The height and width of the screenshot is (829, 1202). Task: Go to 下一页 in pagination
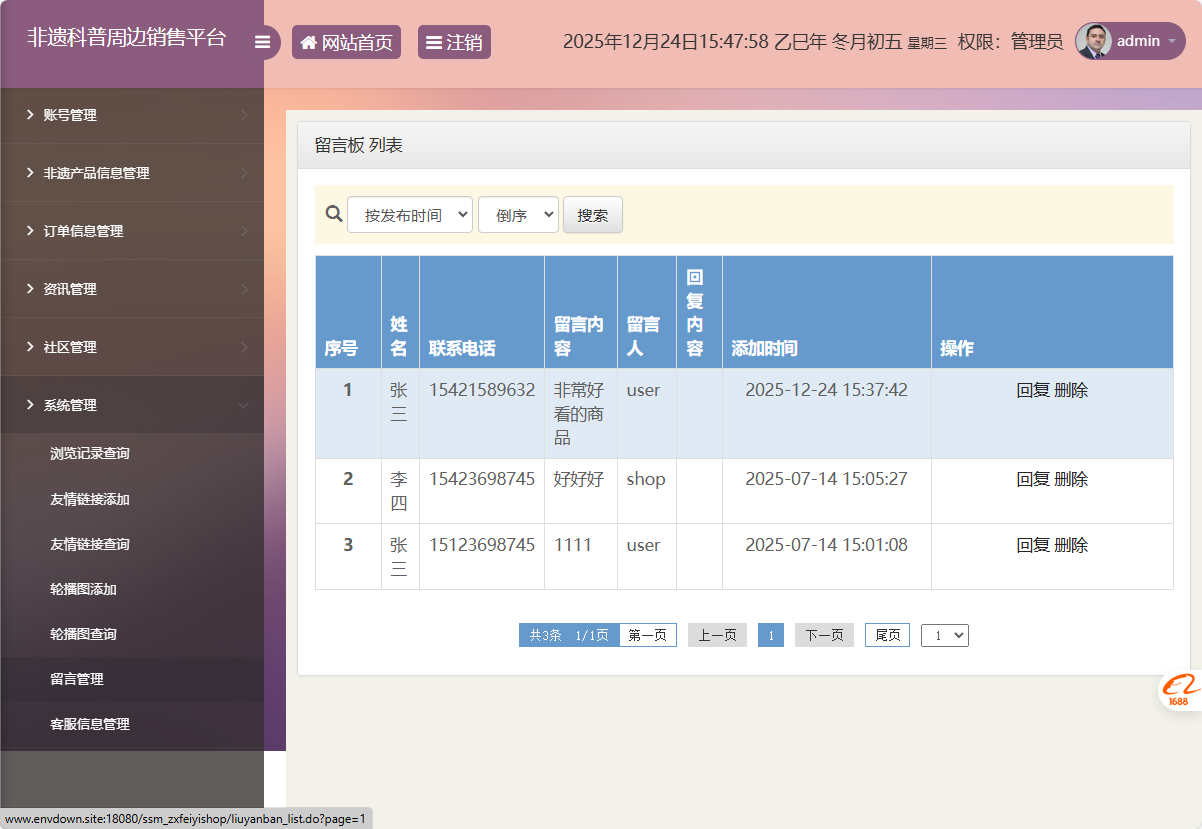pyautogui.click(x=824, y=635)
